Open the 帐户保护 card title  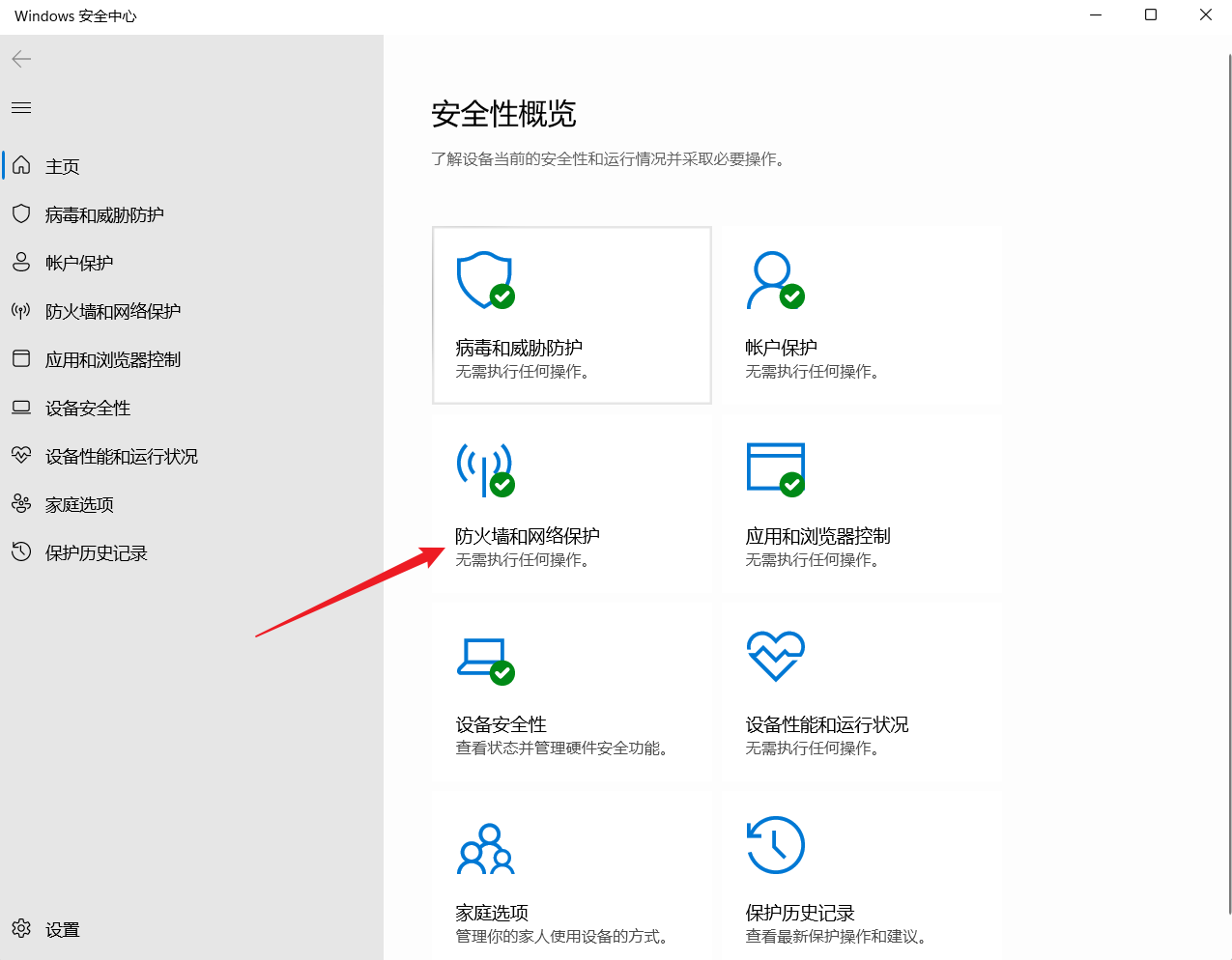(x=782, y=348)
